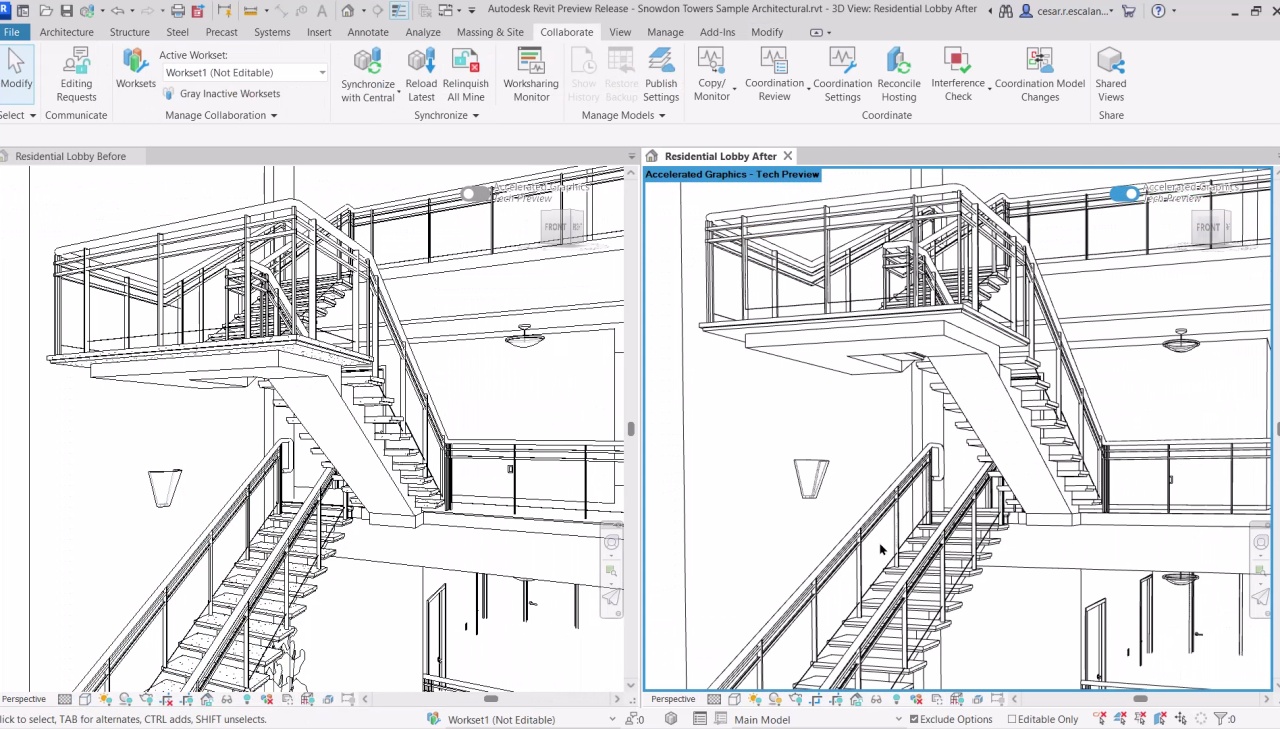Click the Undo arrow icon
The height and width of the screenshot is (729, 1280).
118,11
